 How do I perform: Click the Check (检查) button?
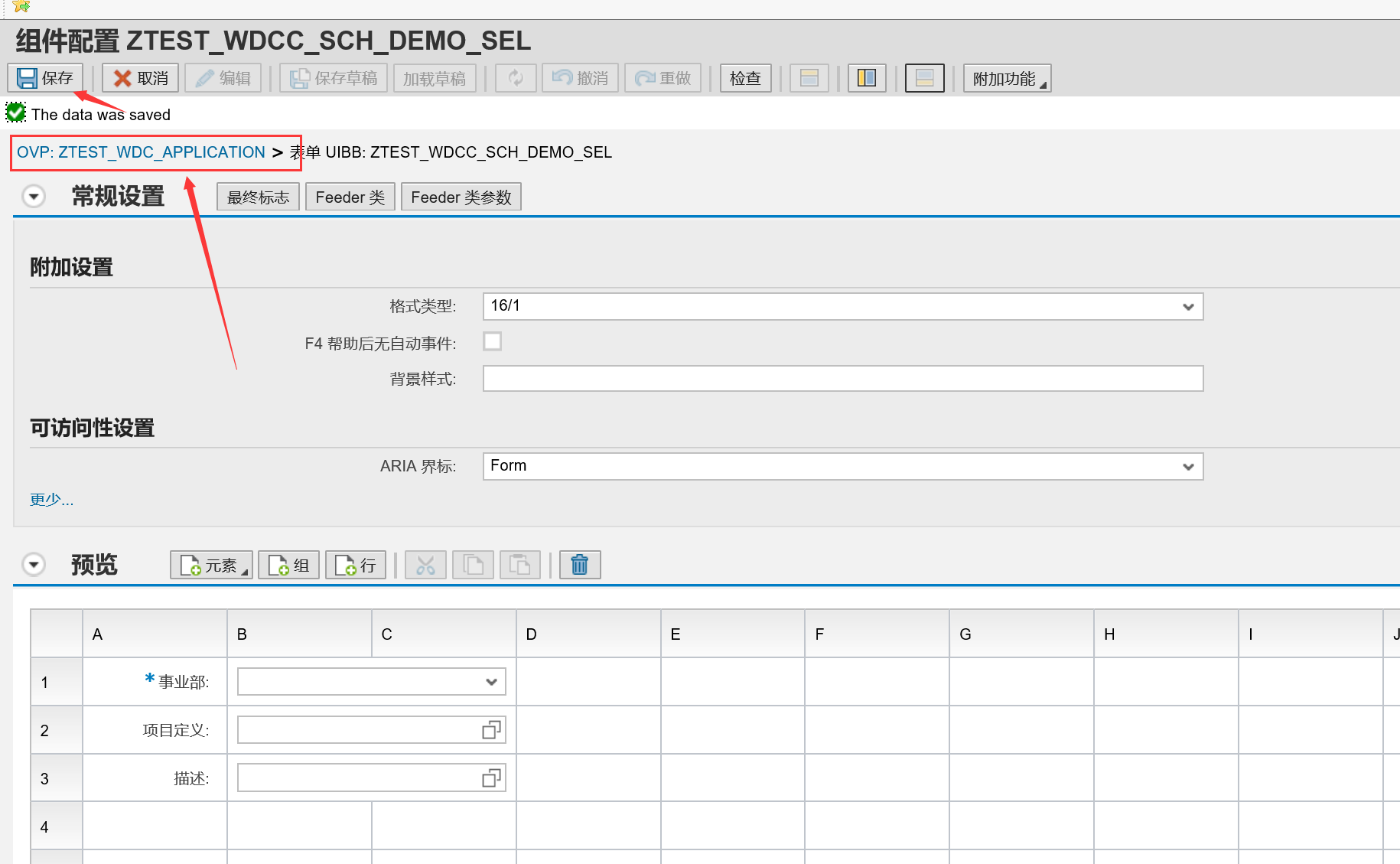(746, 78)
